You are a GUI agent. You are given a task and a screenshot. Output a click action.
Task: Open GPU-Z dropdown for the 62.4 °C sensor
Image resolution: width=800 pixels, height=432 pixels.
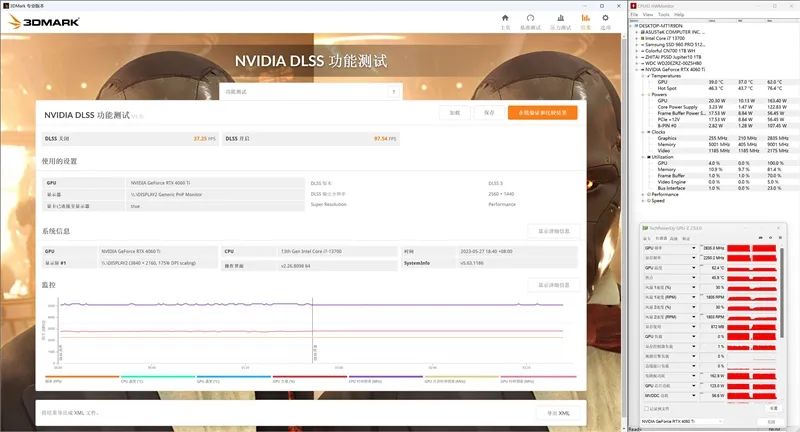tap(693, 268)
